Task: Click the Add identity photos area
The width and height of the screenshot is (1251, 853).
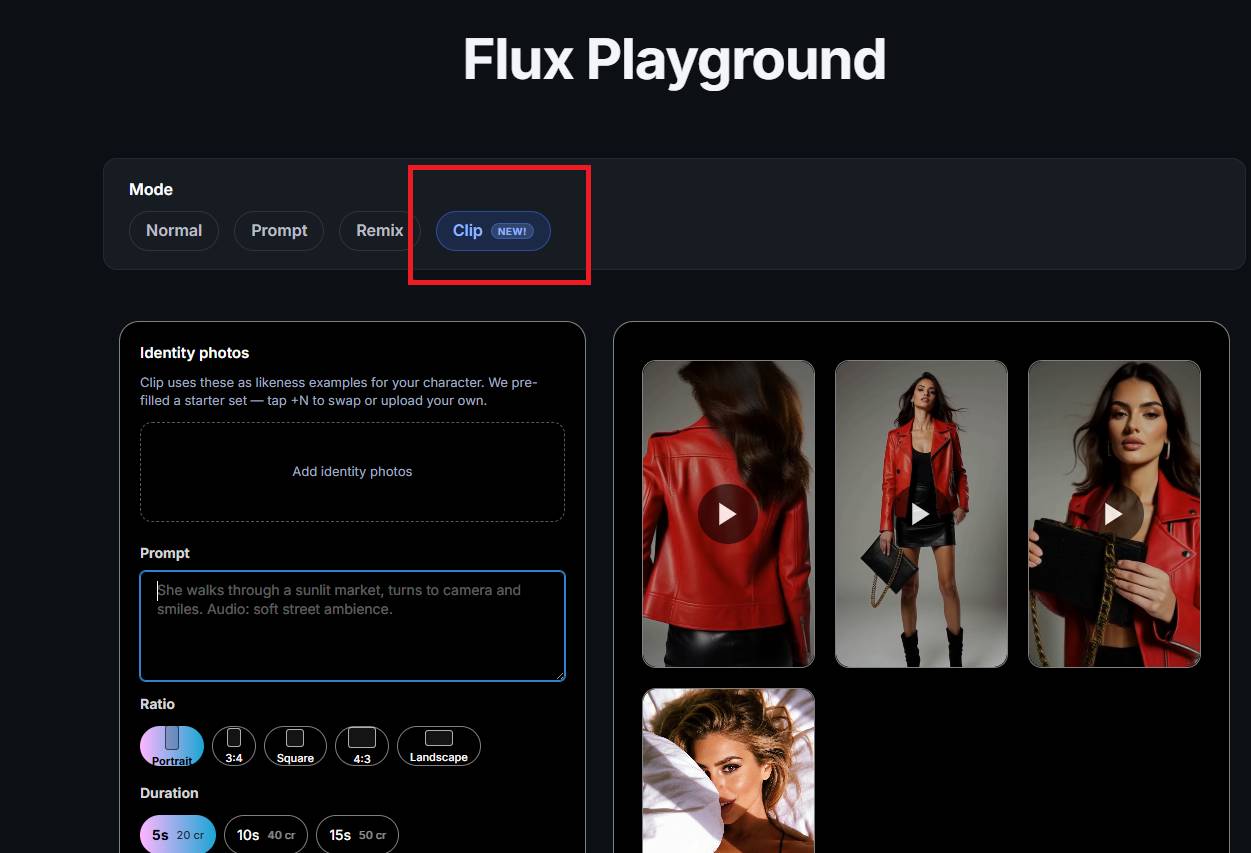Action: 352,472
